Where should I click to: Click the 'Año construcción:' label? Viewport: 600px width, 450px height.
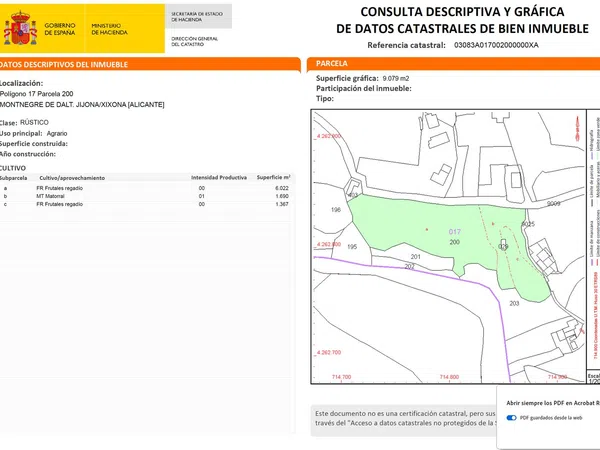(28, 154)
